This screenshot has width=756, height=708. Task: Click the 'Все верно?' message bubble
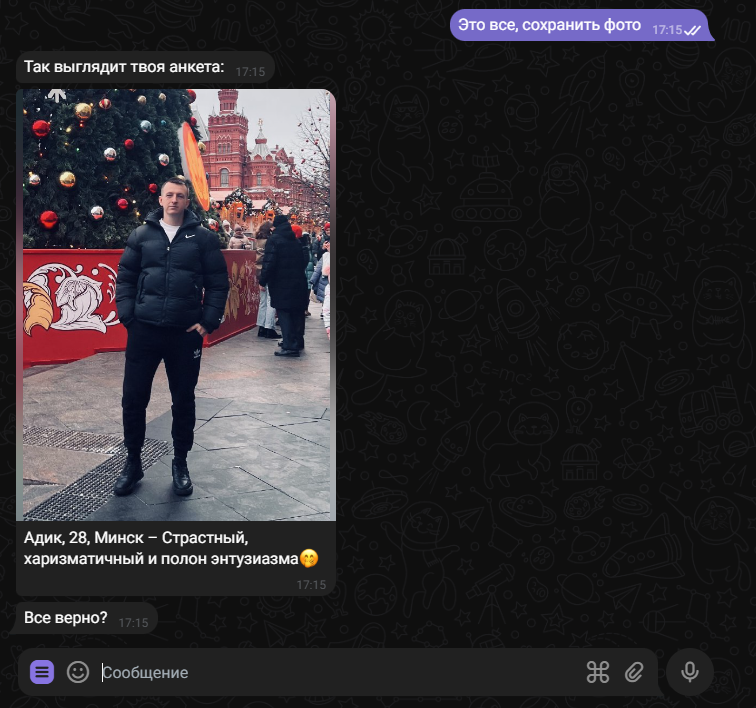[x=66, y=618]
